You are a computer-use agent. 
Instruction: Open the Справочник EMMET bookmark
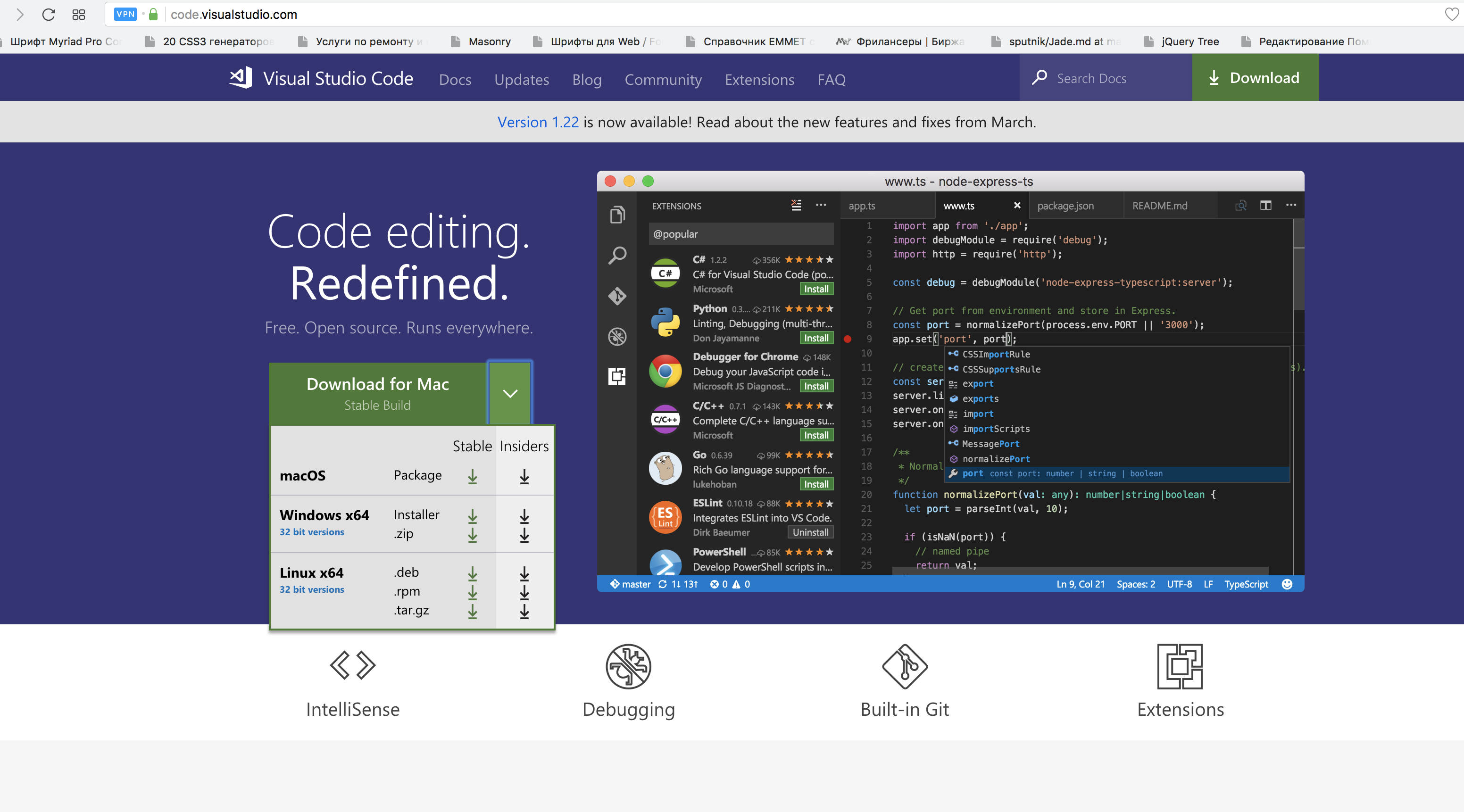coord(750,41)
